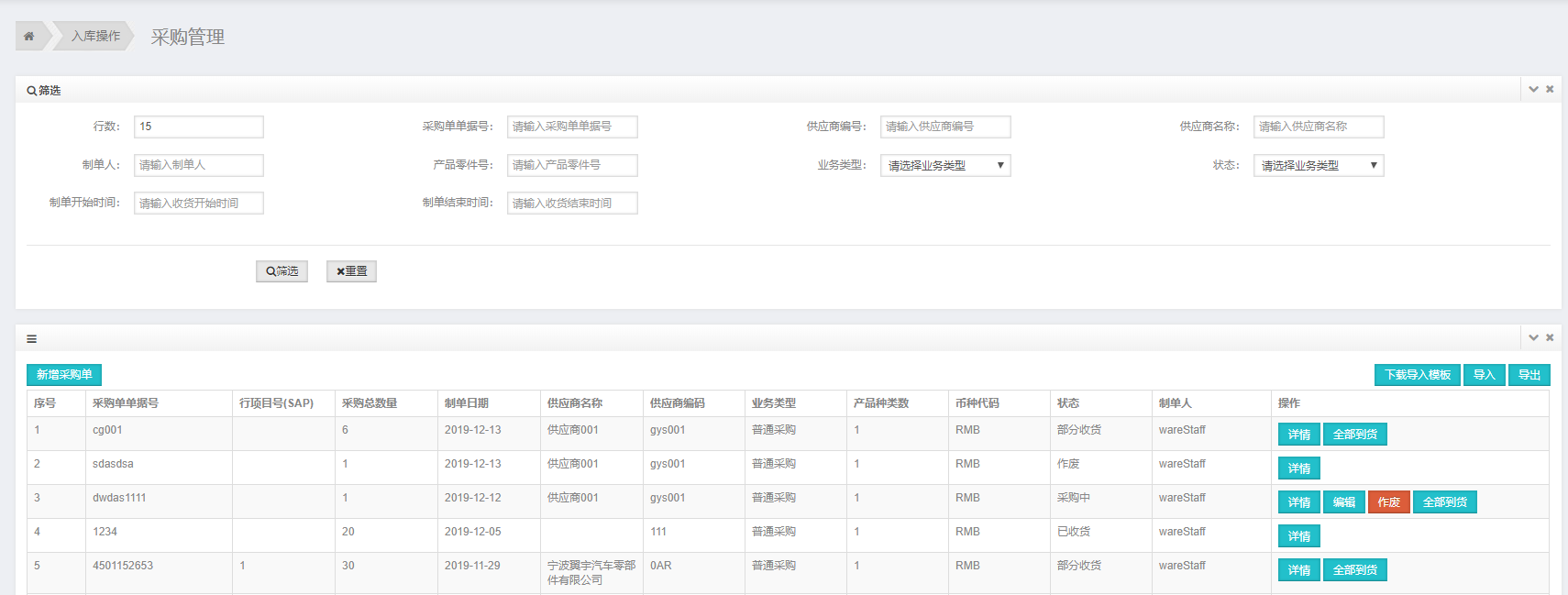Click 下载导入模板 button
Image resolution: width=1568 pixels, height=595 pixels.
(x=1417, y=375)
